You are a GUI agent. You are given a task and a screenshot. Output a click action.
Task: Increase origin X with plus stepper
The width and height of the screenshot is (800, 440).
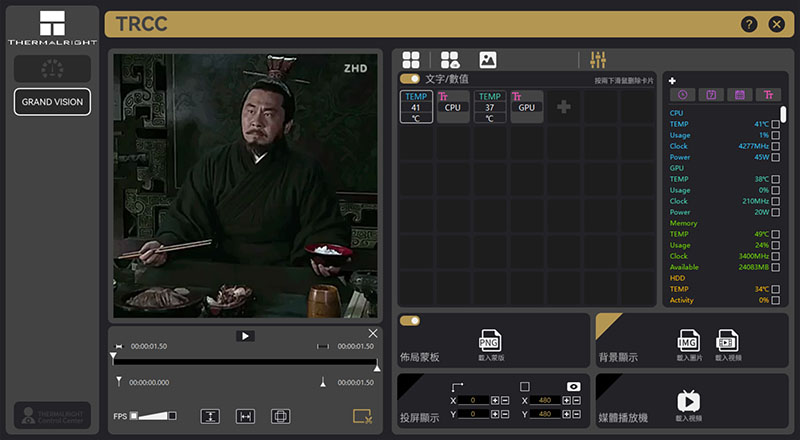pos(495,401)
